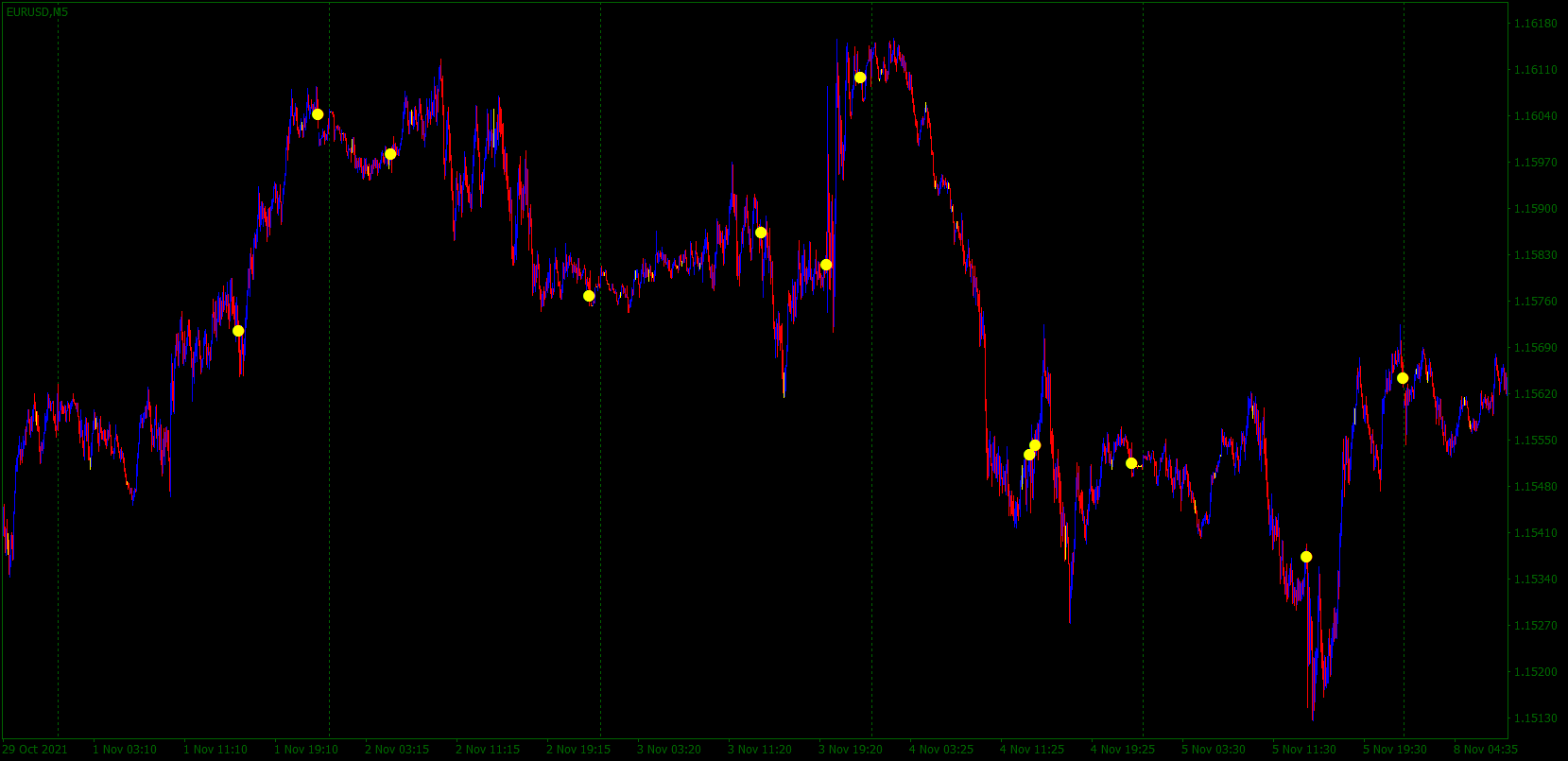The image size is (1568, 761).
Task: Select the 1 Nov 03:10 time label
Action: [125, 750]
